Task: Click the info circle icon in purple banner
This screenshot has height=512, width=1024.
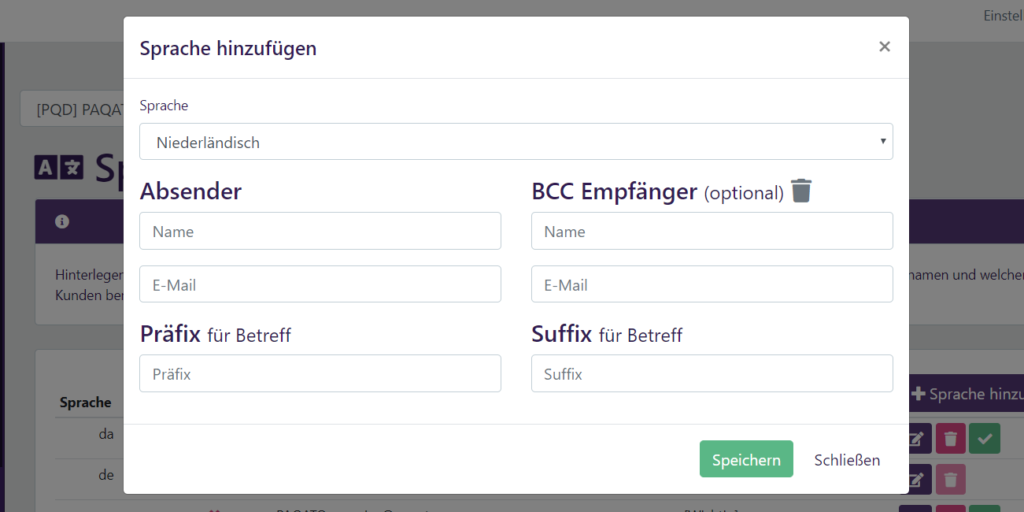Action: point(62,221)
